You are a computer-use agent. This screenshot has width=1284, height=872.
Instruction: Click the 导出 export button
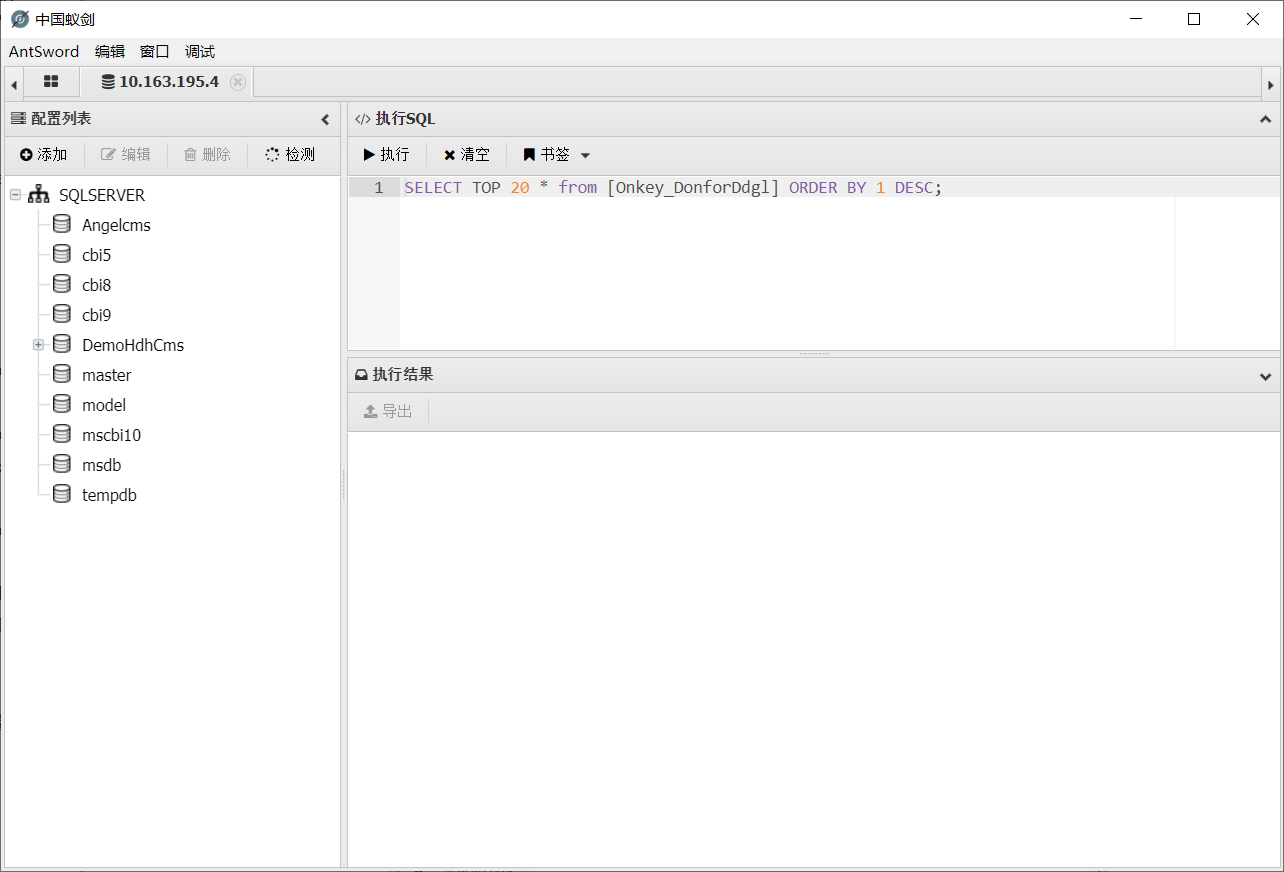[x=388, y=411]
